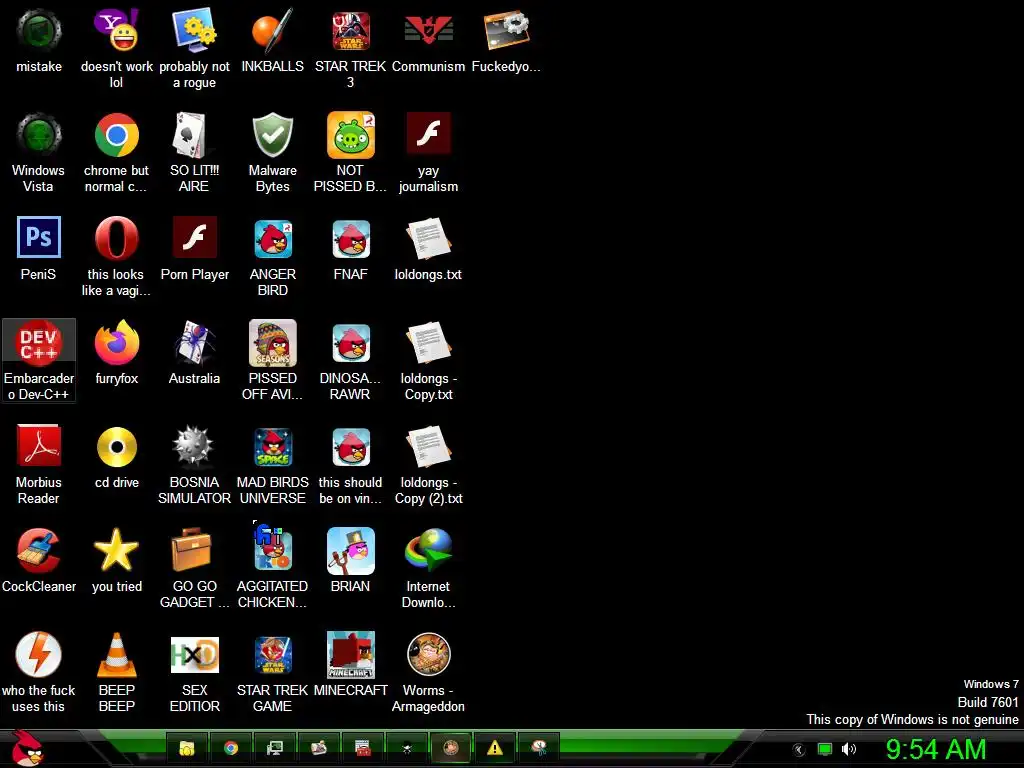Select the red Opera O icon
The image size is (1024, 768).
coord(116,238)
